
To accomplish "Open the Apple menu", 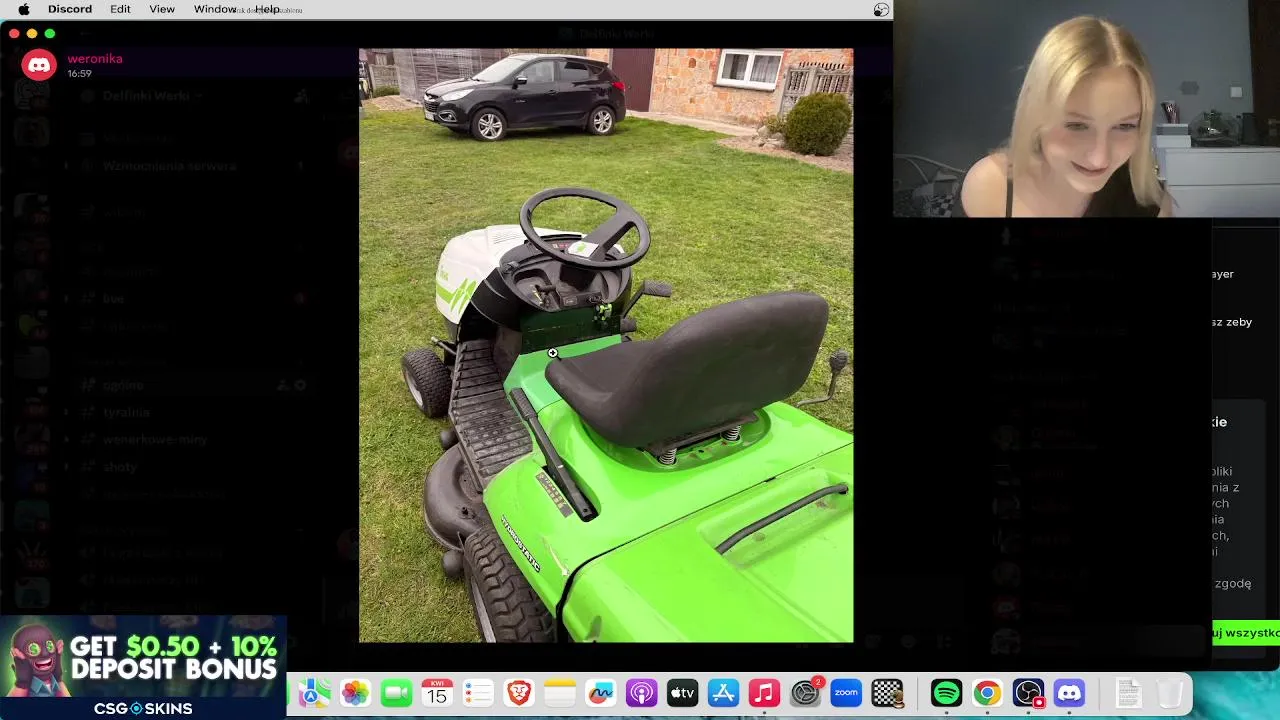I will [23, 9].
